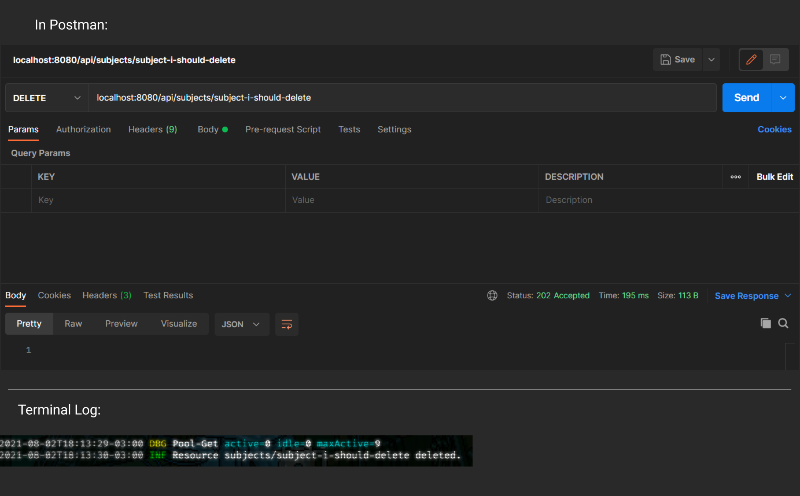Click the search response icon

[783, 323]
